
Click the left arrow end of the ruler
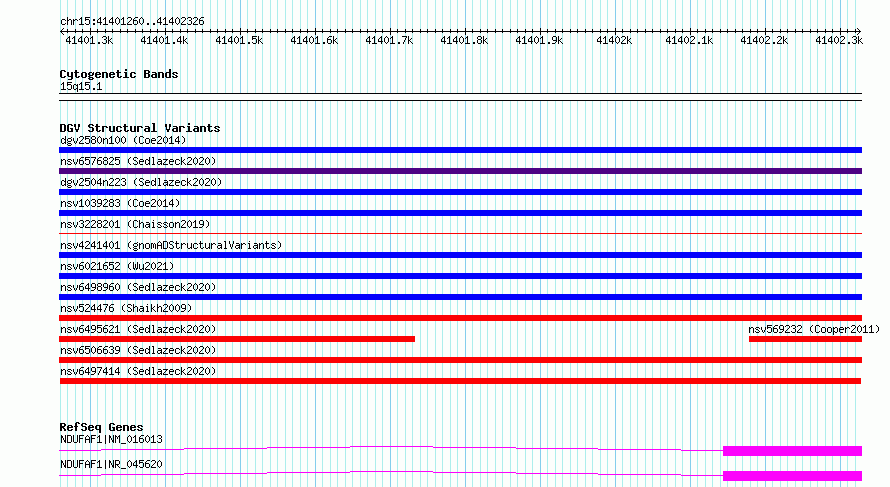pyautogui.click(x=61, y=32)
